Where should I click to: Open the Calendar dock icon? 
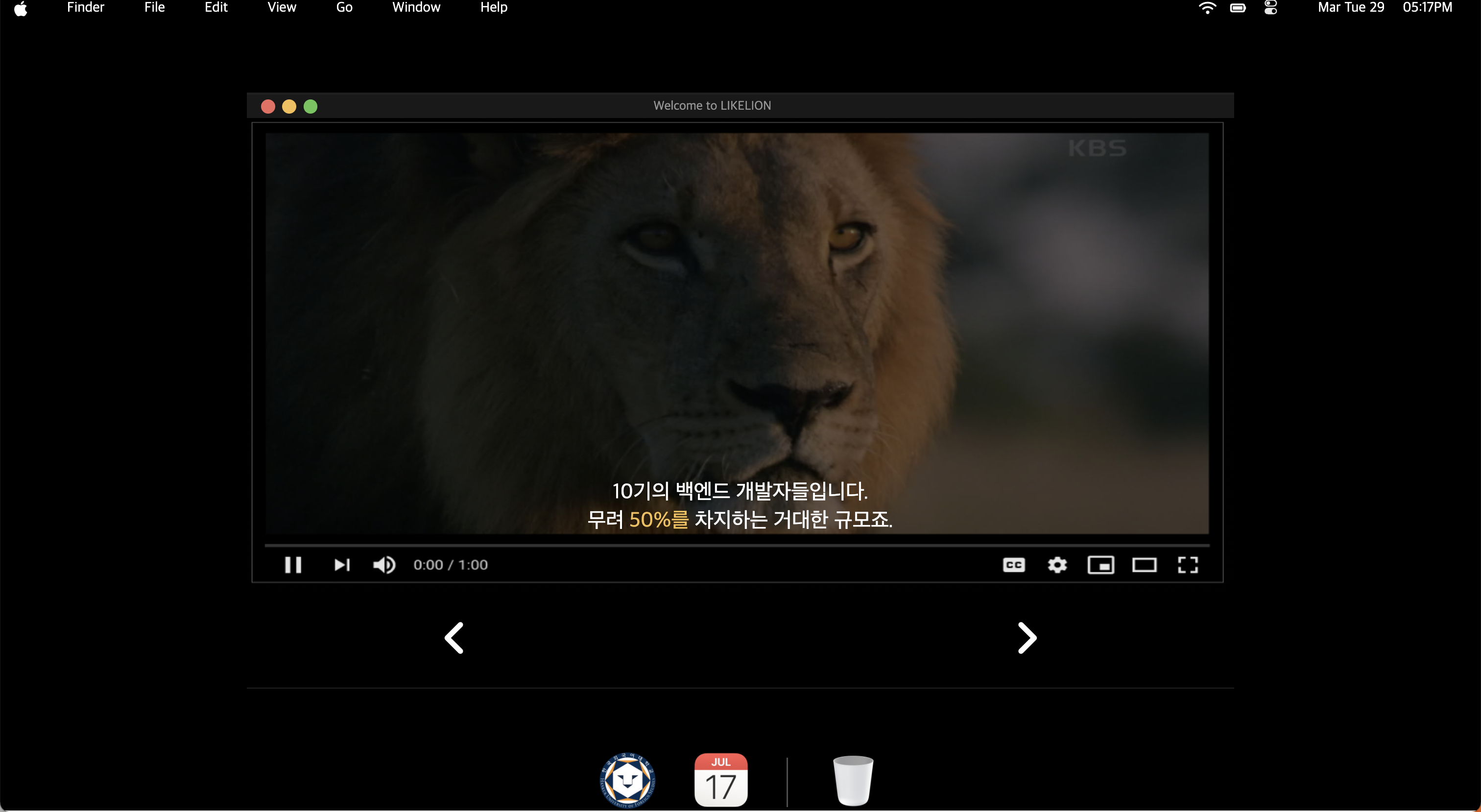click(720, 780)
